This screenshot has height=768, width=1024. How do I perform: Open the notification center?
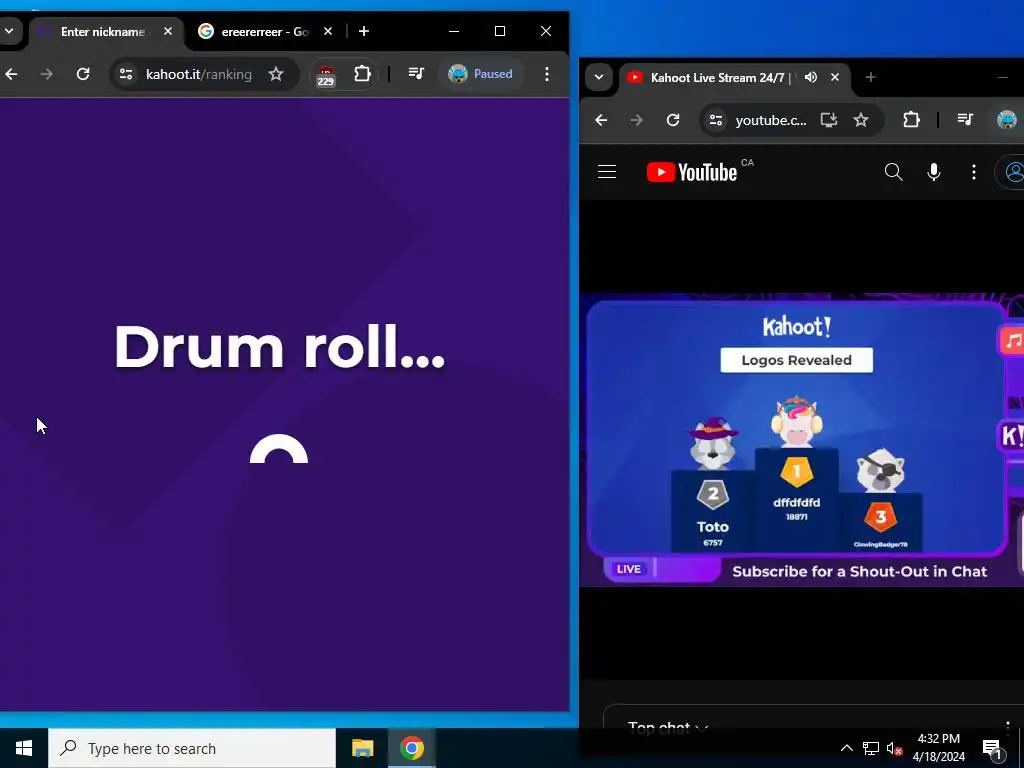click(x=993, y=749)
